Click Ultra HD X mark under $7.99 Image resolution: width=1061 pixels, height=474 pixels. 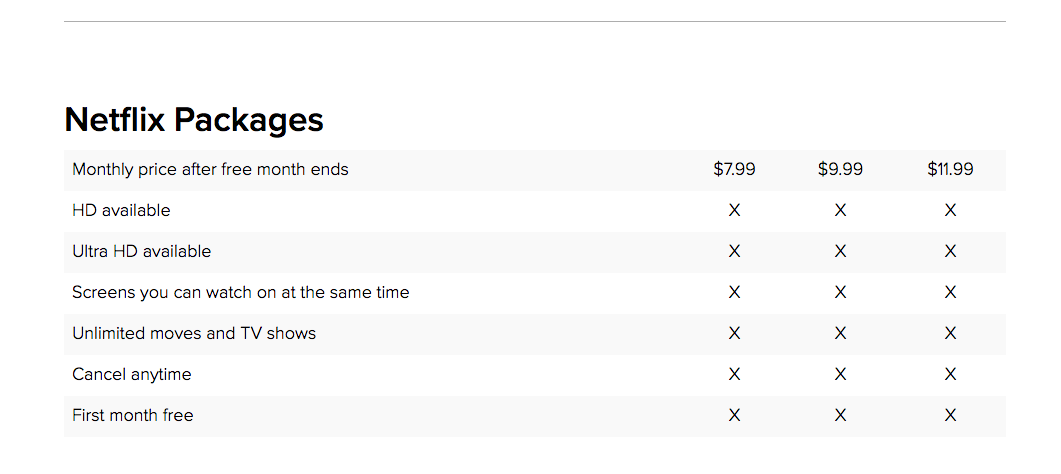(x=734, y=252)
